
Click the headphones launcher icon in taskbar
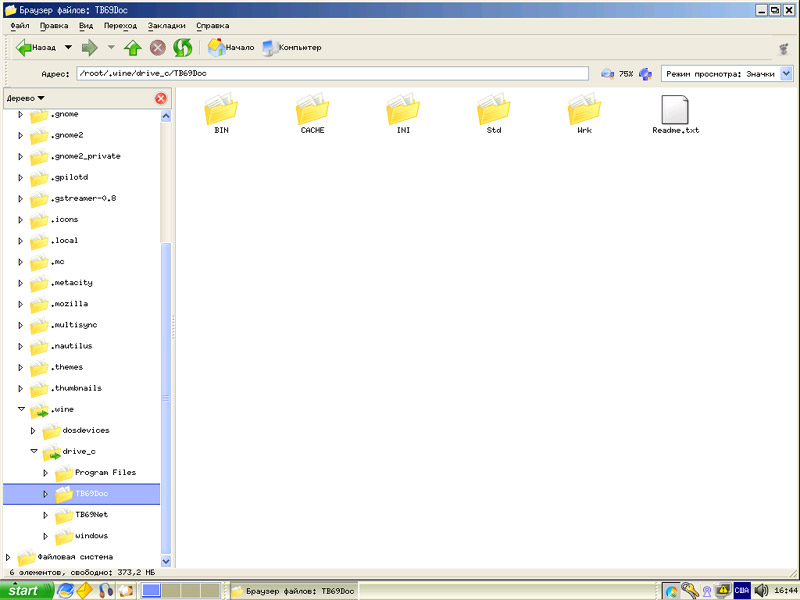click(106, 591)
